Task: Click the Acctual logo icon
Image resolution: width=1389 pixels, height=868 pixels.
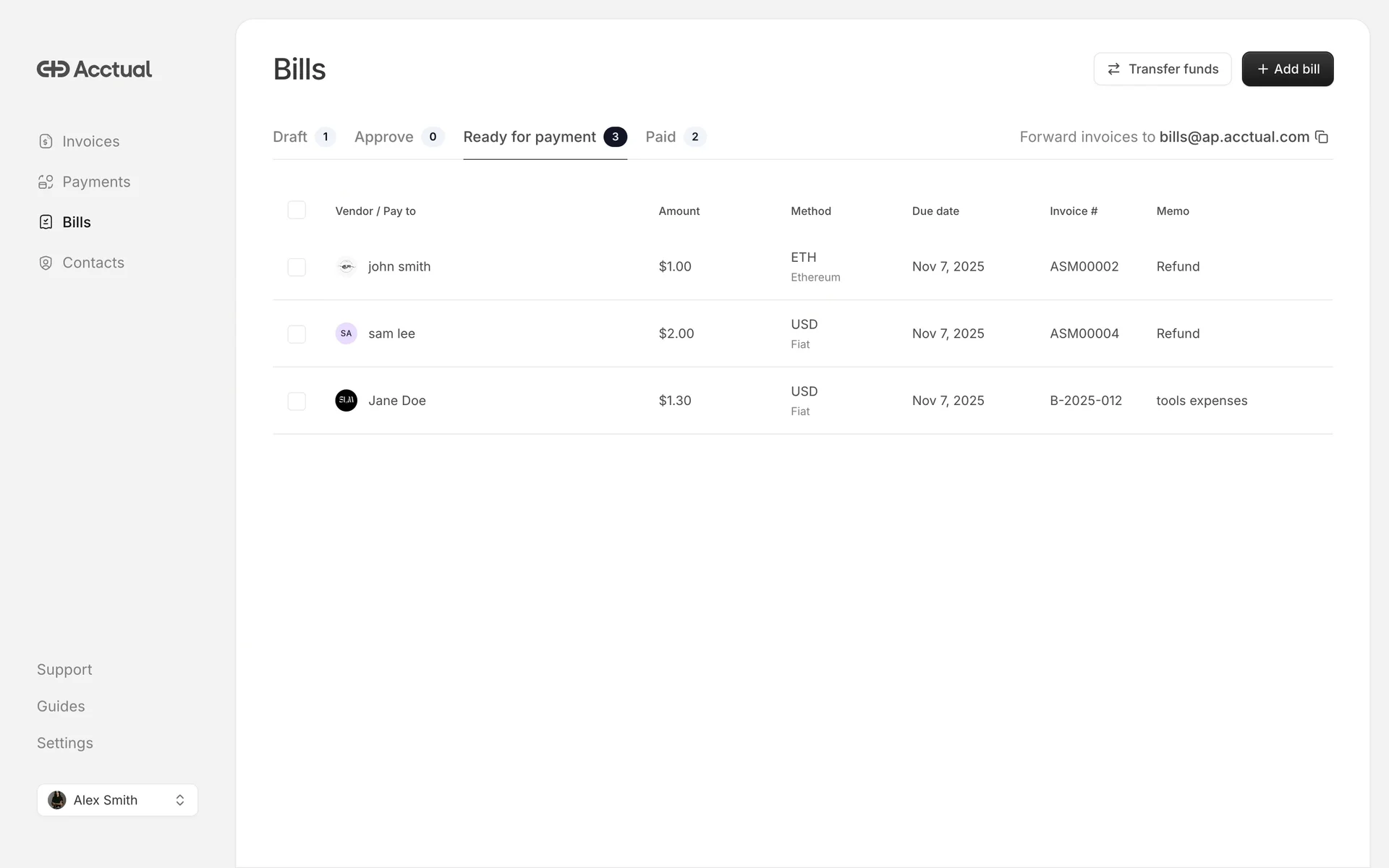Action: pyautogui.click(x=54, y=69)
